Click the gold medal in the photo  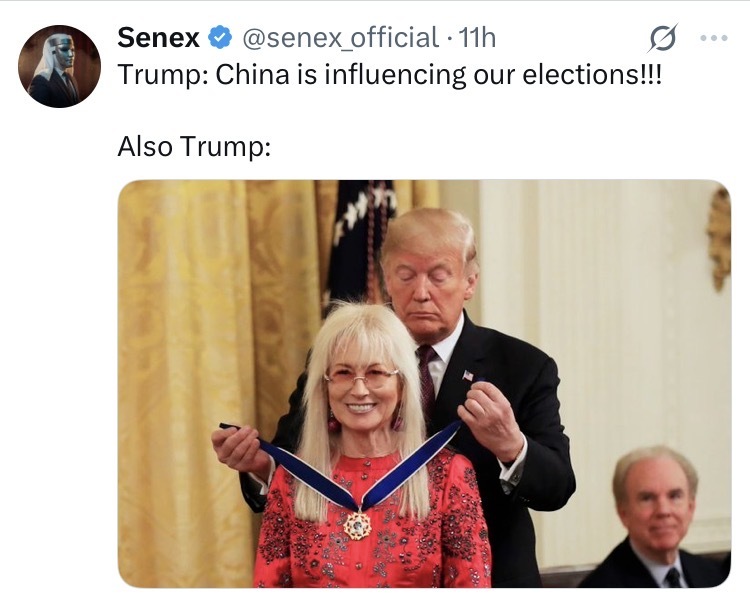click(x=357, y=526)
